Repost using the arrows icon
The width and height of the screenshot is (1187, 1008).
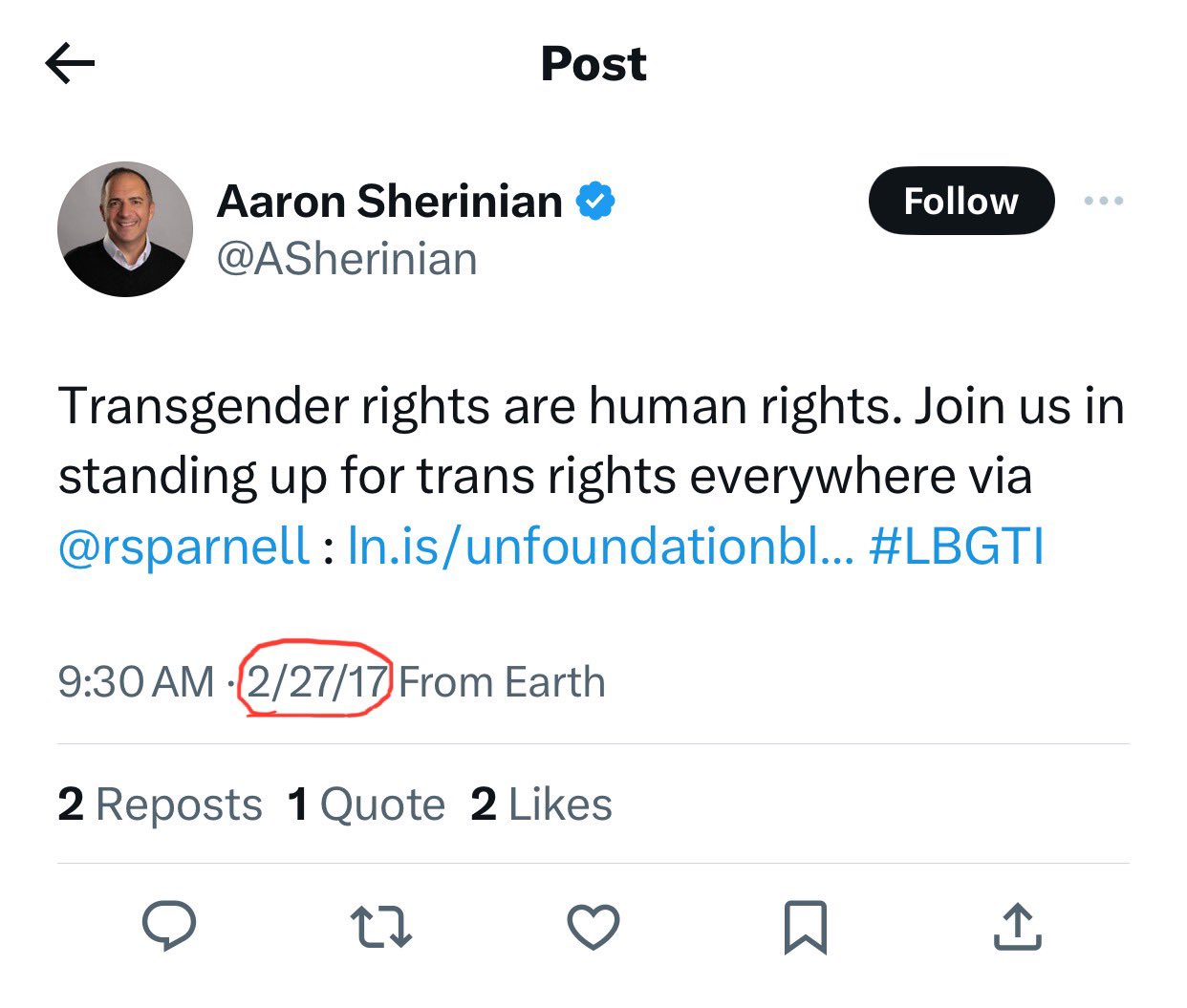click(381, 927)
